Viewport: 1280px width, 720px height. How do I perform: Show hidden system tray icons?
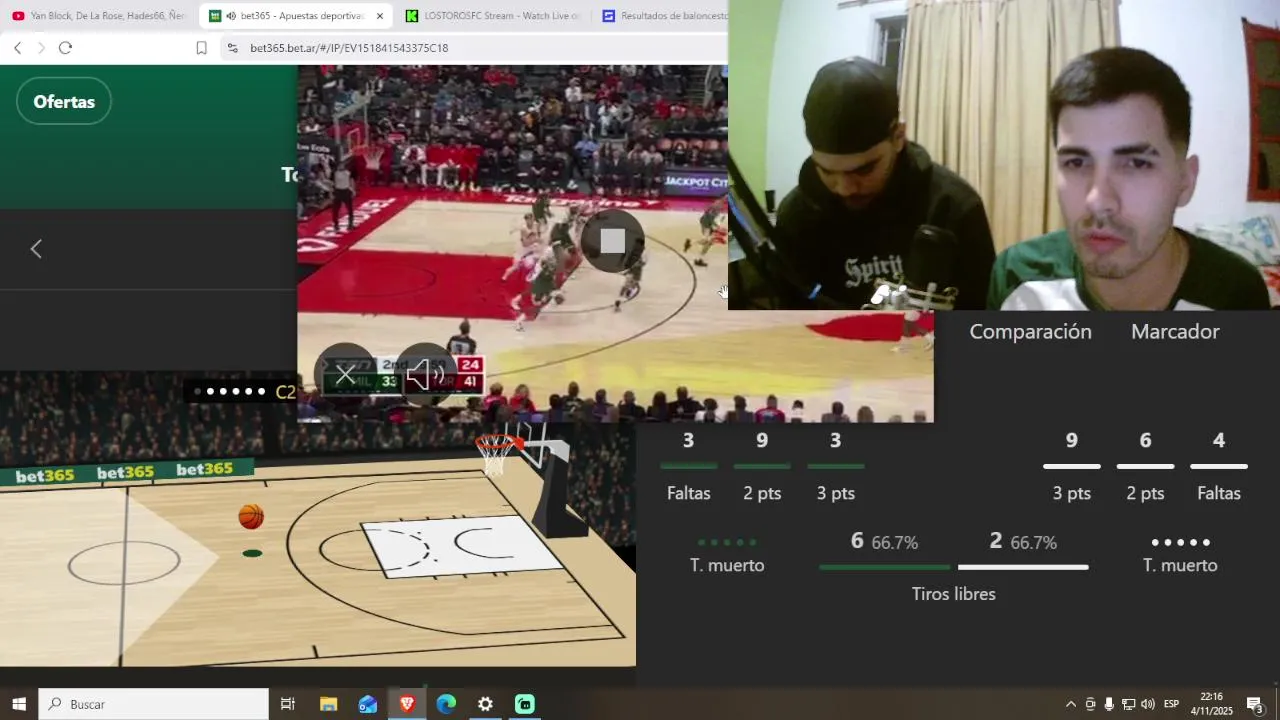pos(1071,704)
